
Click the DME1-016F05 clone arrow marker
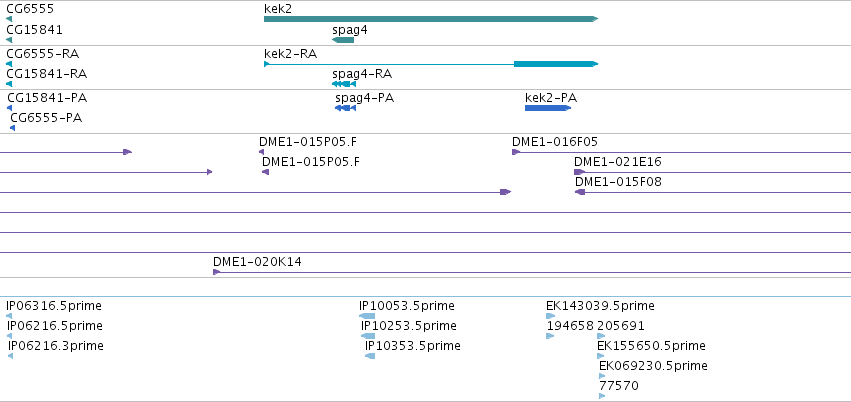[516, 152]
